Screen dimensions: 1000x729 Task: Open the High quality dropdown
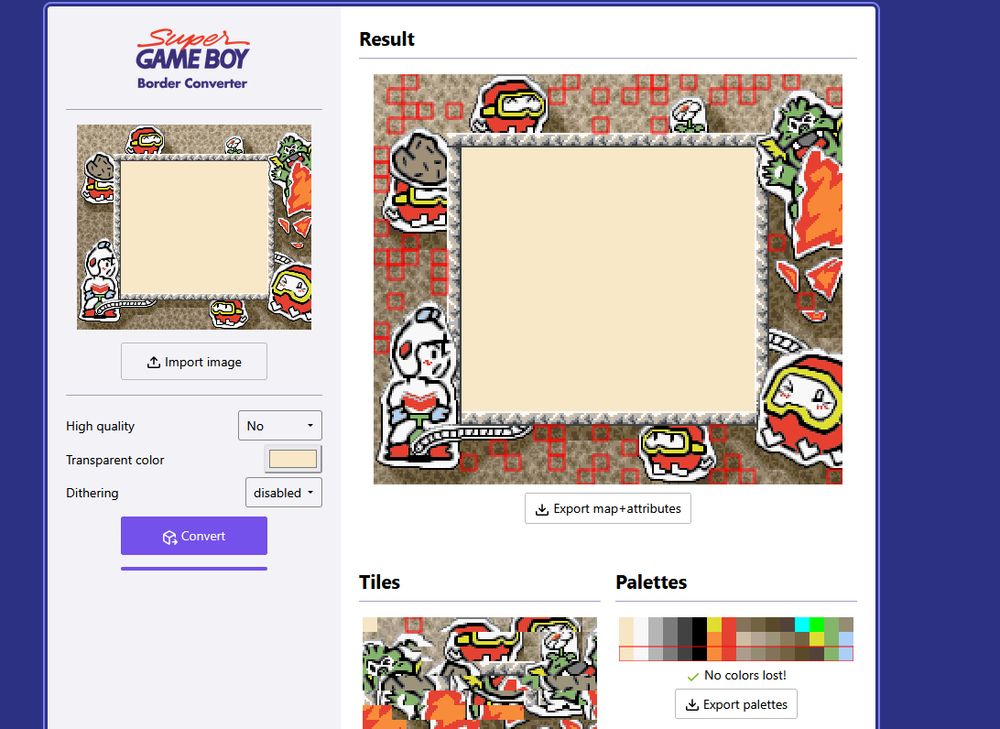click(x=280, y=425)
